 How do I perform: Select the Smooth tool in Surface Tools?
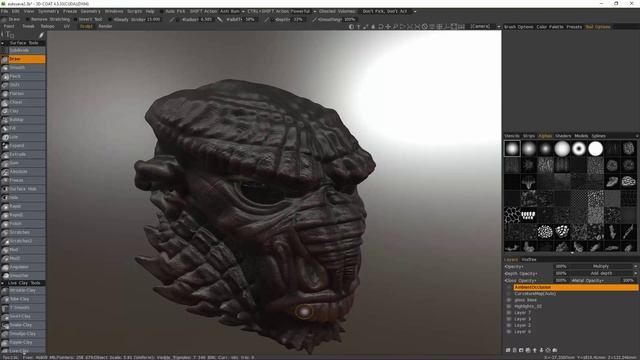(23, 68)
